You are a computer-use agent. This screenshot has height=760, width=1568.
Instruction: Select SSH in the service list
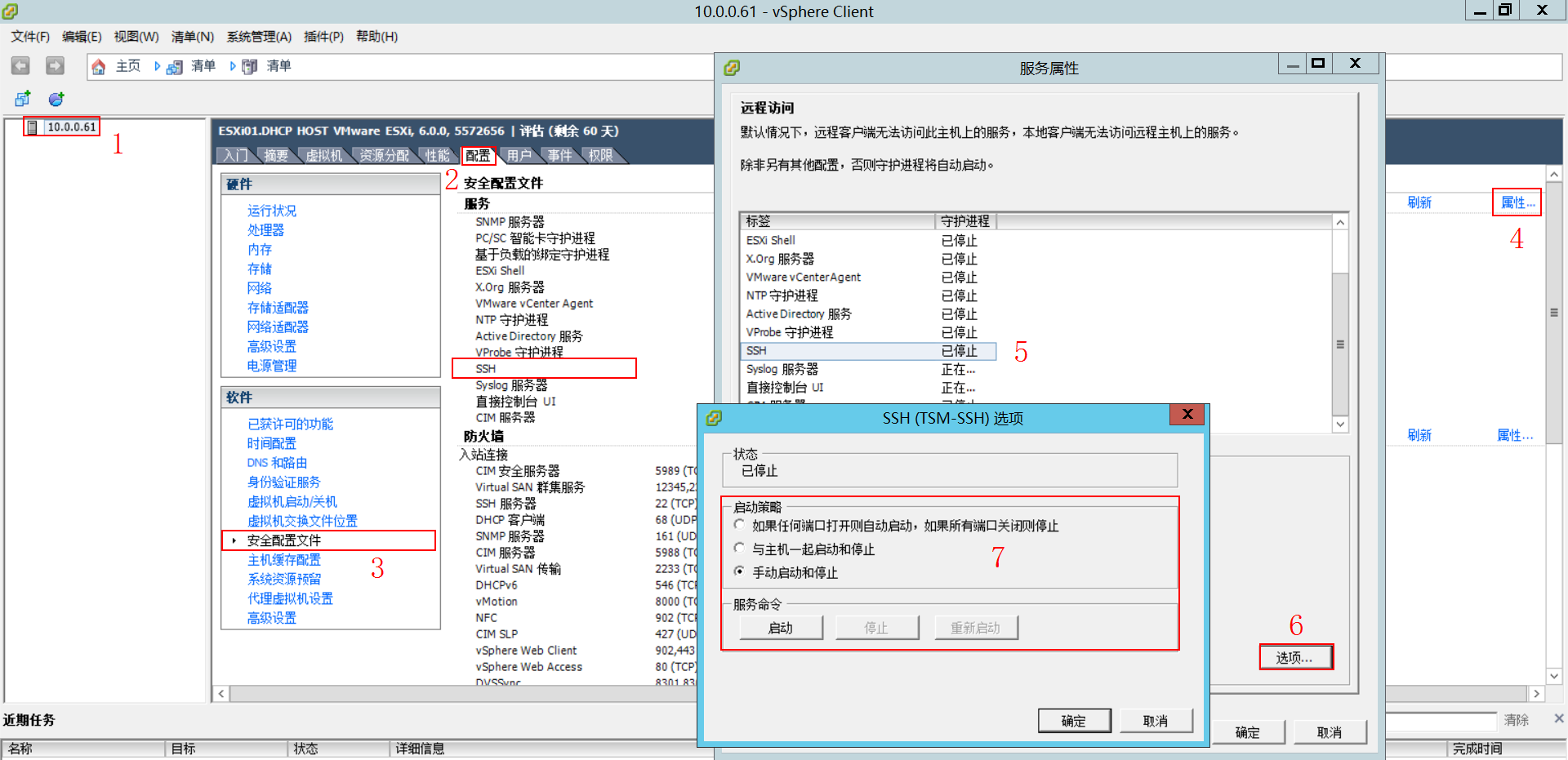click(757, 350)
